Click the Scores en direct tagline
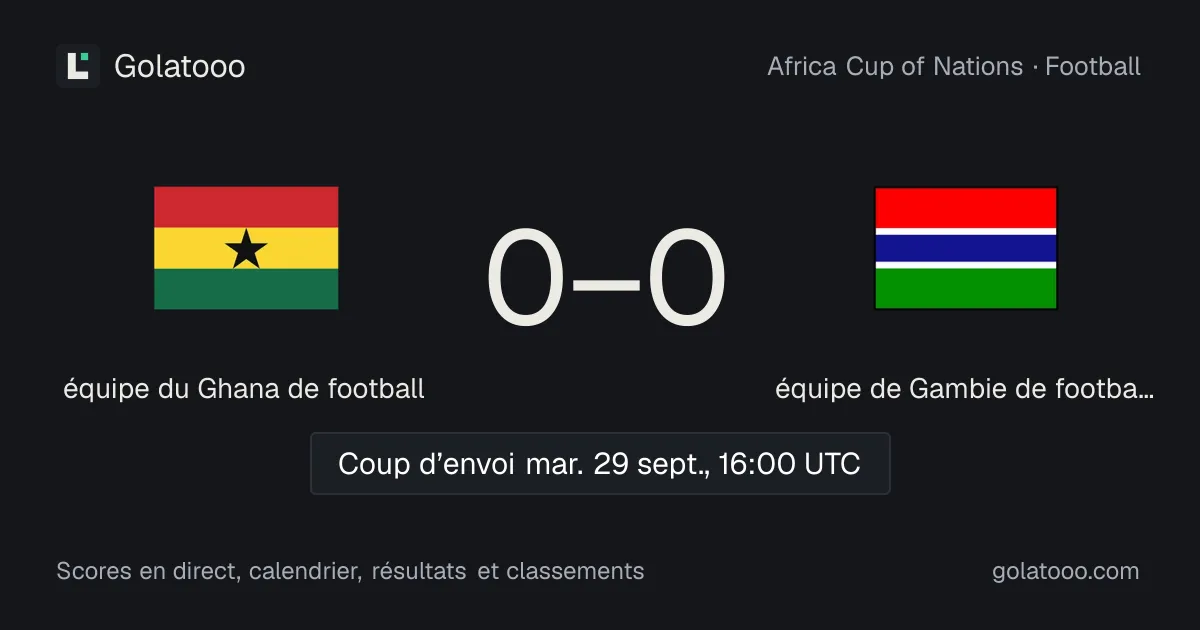Screen dimensions: 1200x630 (350, 571)
